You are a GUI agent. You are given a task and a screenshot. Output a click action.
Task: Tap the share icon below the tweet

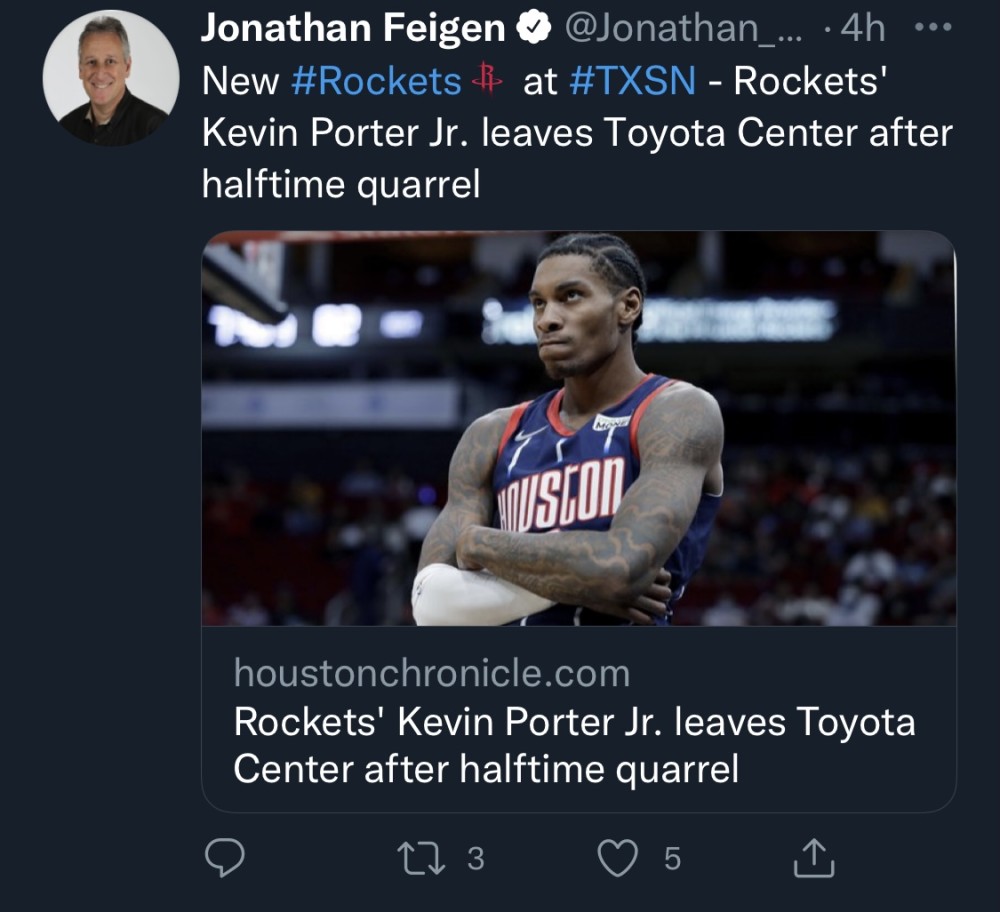click(813, 858)
